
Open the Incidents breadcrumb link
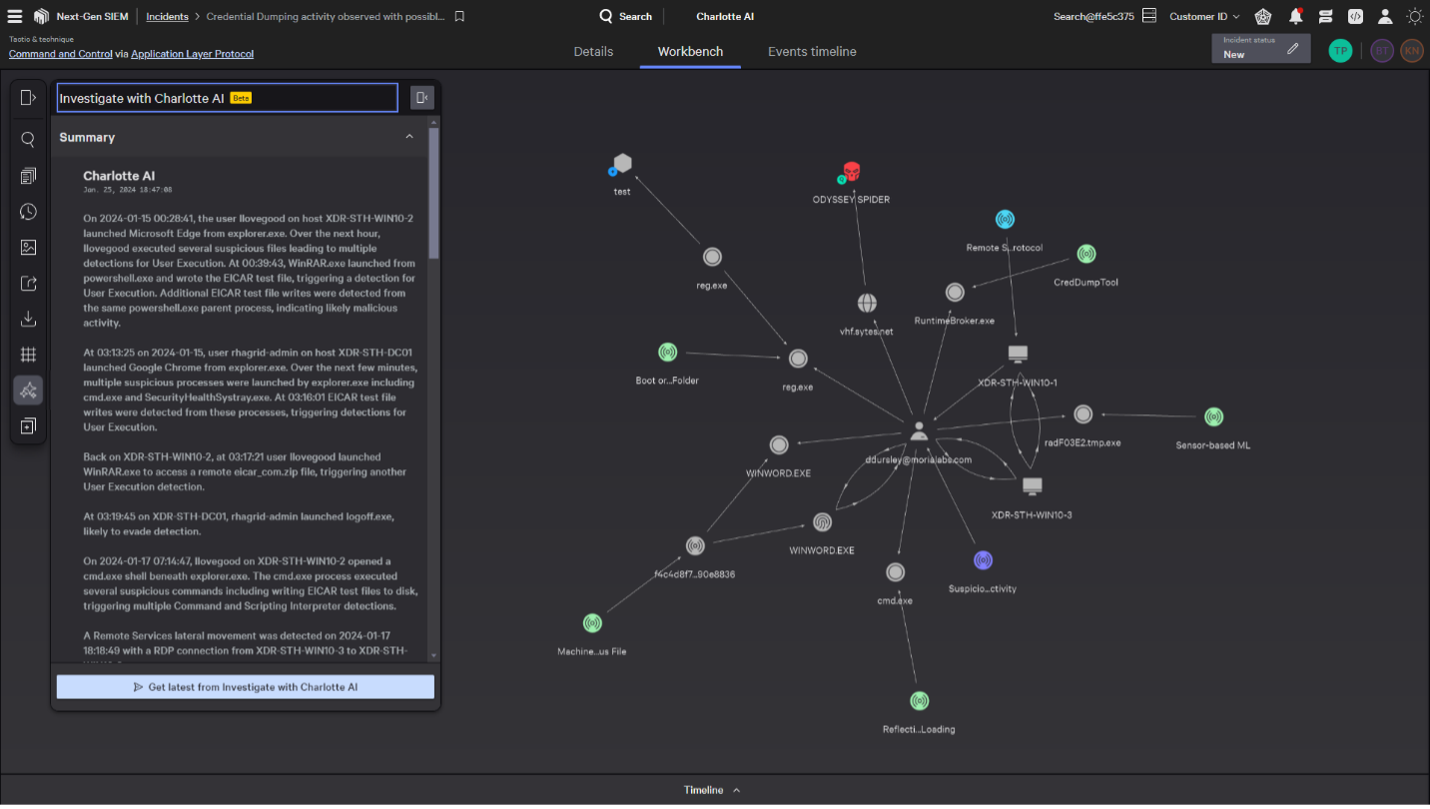[x=167, y=16]
